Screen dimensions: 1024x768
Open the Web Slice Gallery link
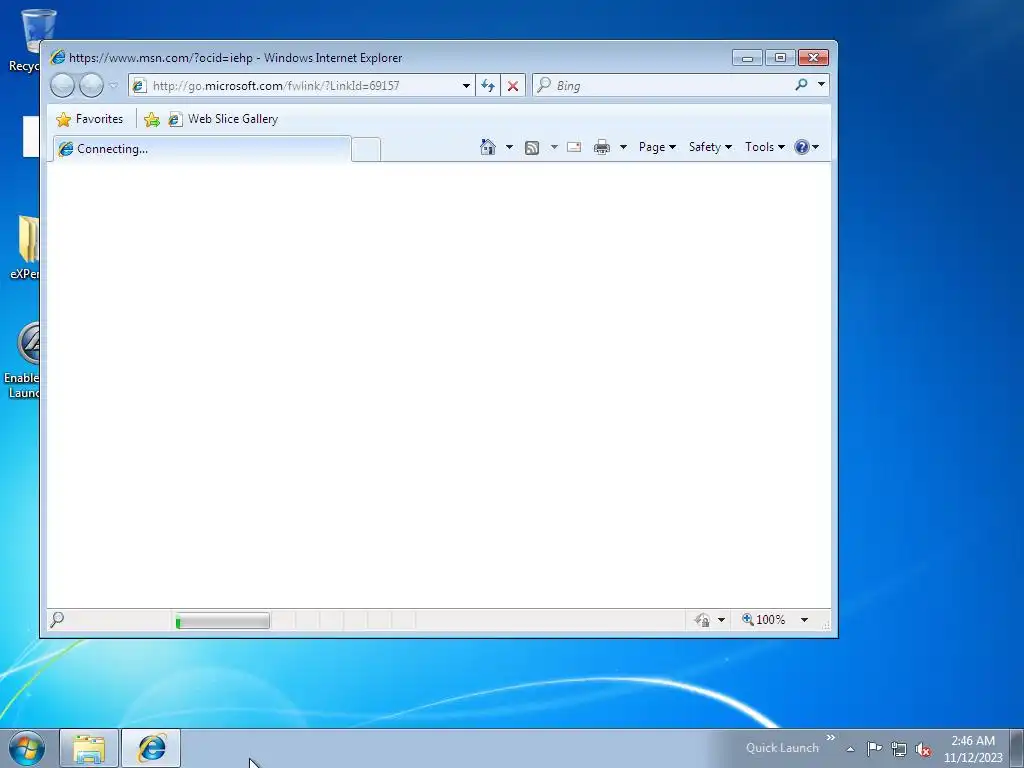tap(223, 119)
